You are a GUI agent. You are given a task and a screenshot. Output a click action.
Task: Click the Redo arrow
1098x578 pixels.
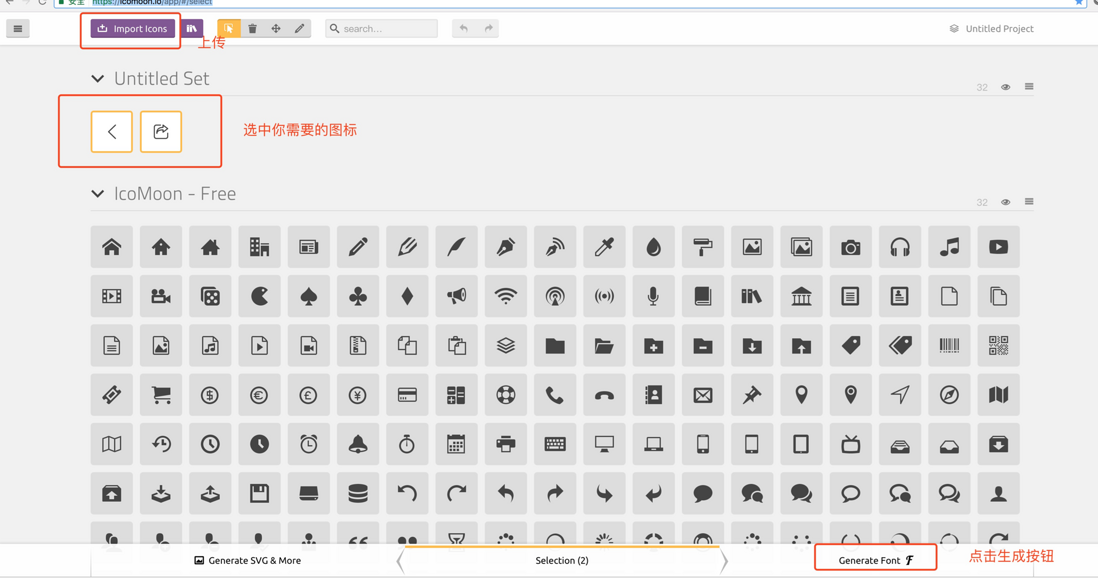point(488,29)
